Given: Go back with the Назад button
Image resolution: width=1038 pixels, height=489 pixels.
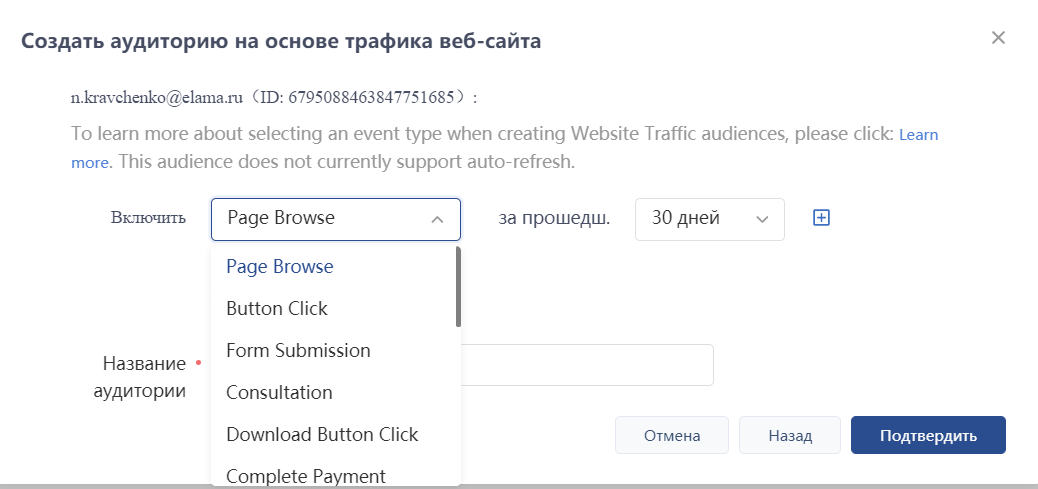Looking at the screenshot, I should click(790, 436).
